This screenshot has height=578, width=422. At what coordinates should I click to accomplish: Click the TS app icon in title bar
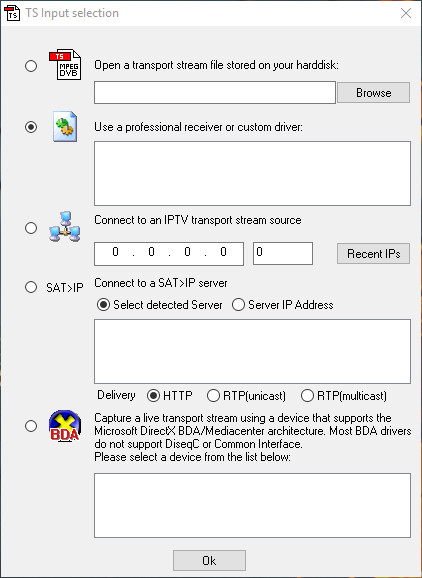(x=13, y=13)
